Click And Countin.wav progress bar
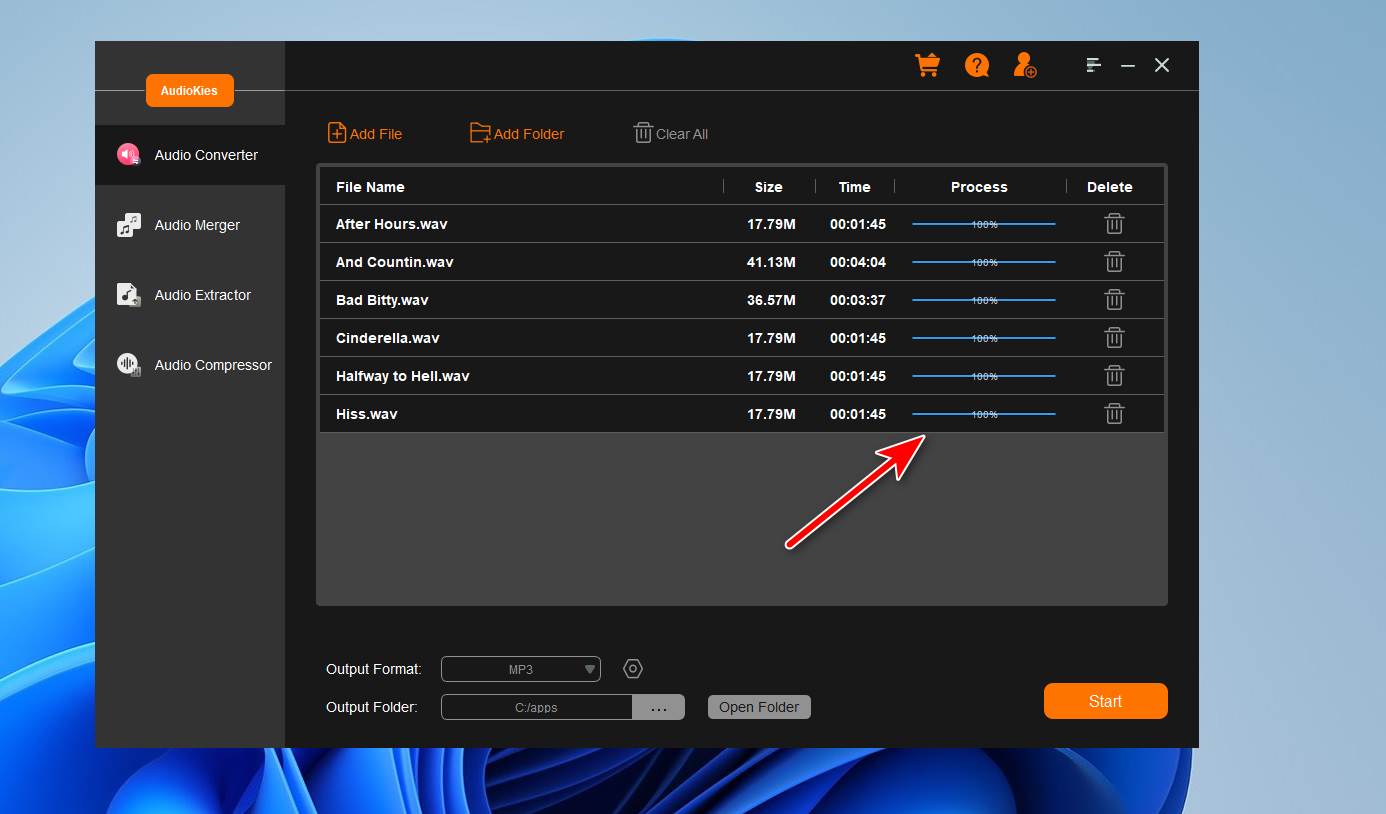The height and width of the screenshot is (814, 1386). [x=984, y=262]
